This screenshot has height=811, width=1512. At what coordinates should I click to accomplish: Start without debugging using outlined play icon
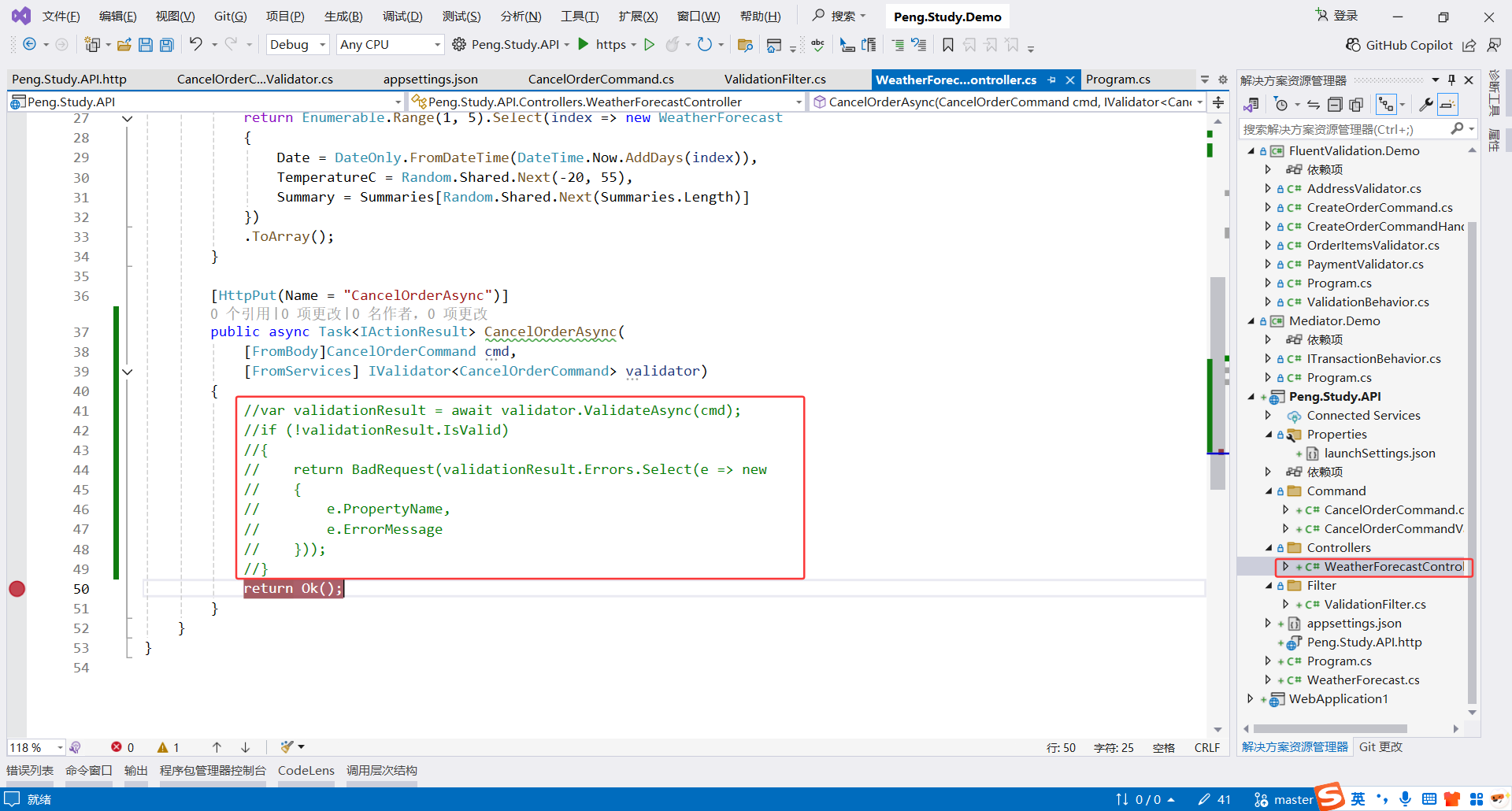tap(650, 45)
